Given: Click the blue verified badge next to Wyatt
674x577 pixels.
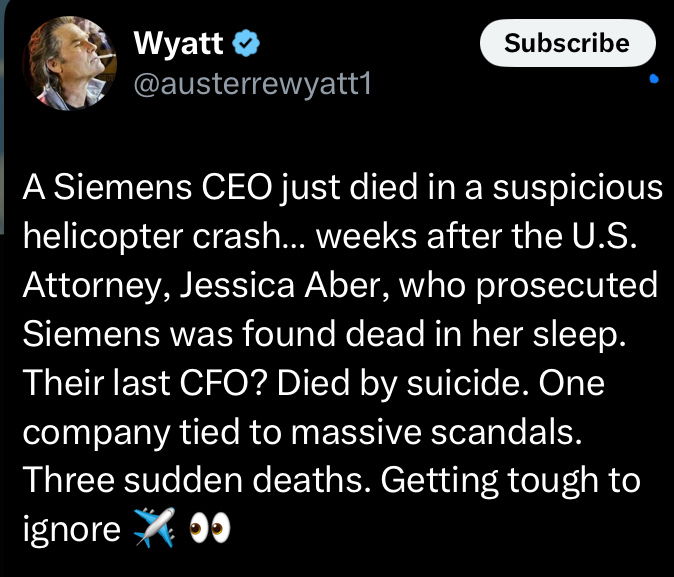Looking at the screenshot, I should pos(249,44).
